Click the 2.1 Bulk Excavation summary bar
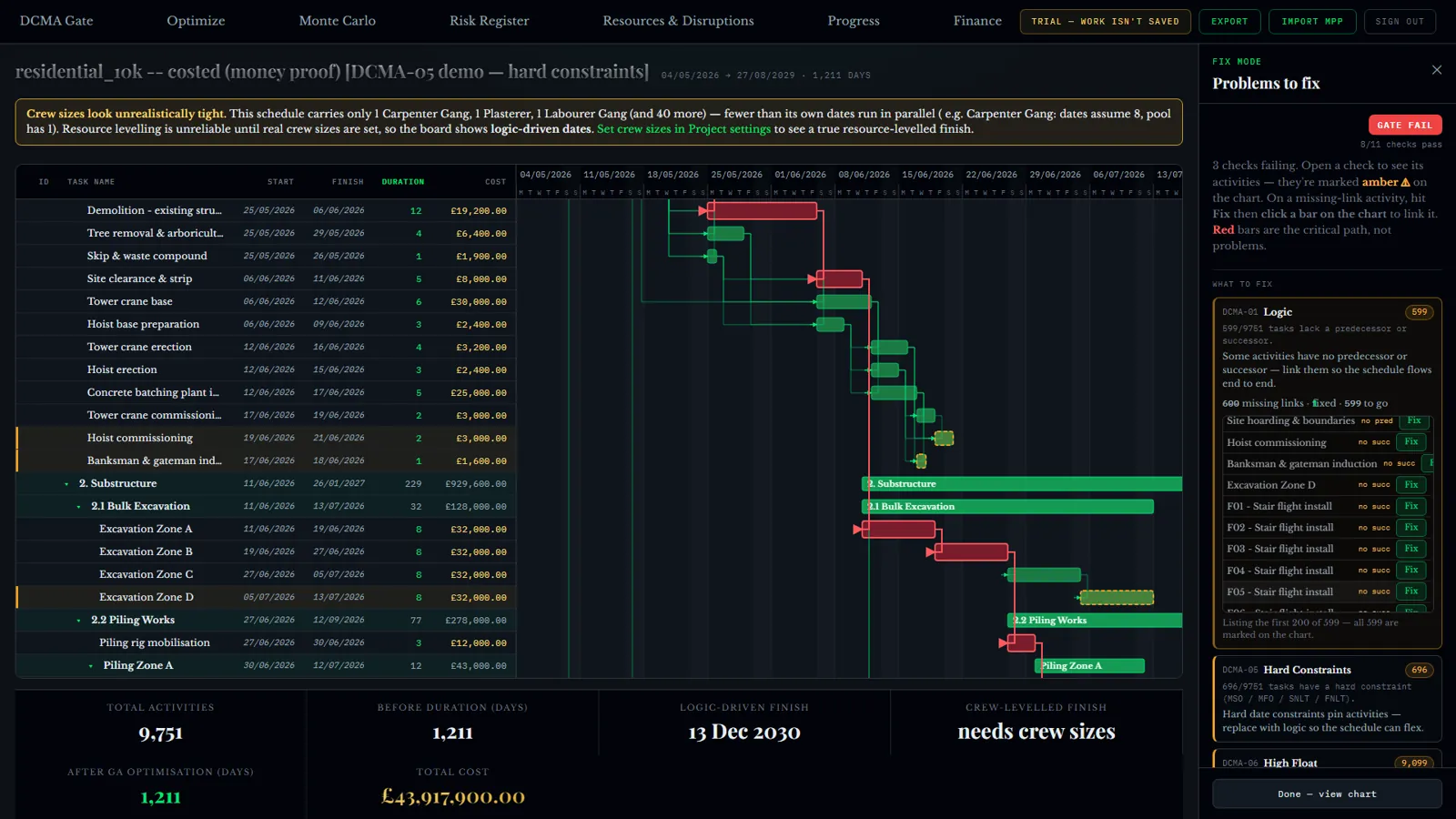1456x819 pixels. [x=1007, y=507]
